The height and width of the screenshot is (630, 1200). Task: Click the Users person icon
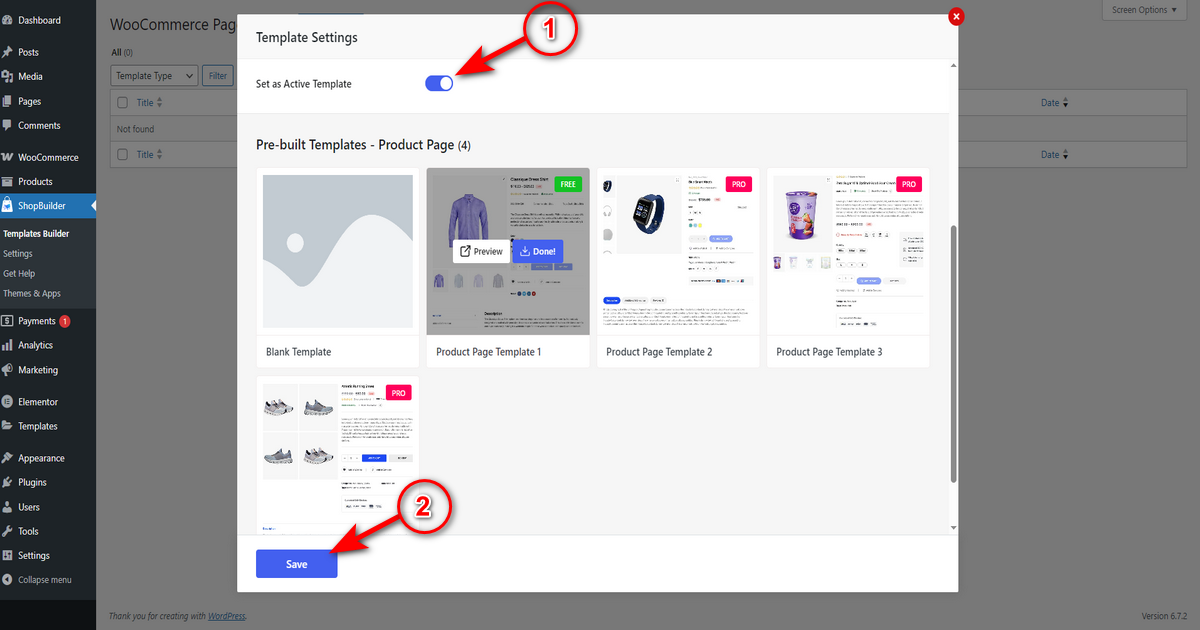point(8,507)
